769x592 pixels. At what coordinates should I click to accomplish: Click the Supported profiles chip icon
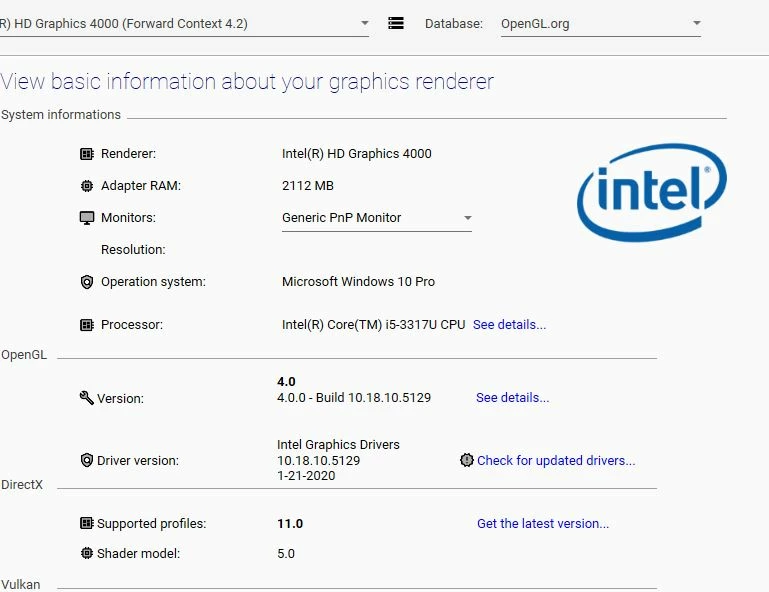[87, 523]
